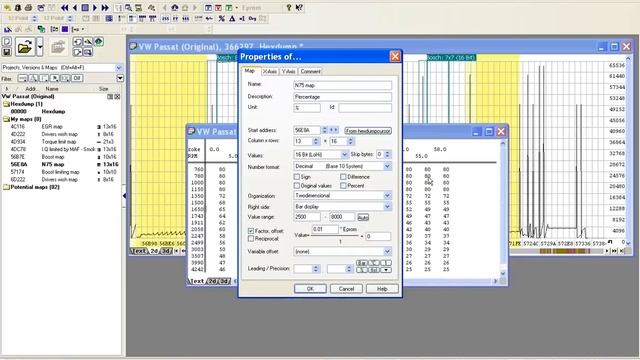
Task: Click the magnifier zoom icon in toolbar
Action: click(128, 7)
